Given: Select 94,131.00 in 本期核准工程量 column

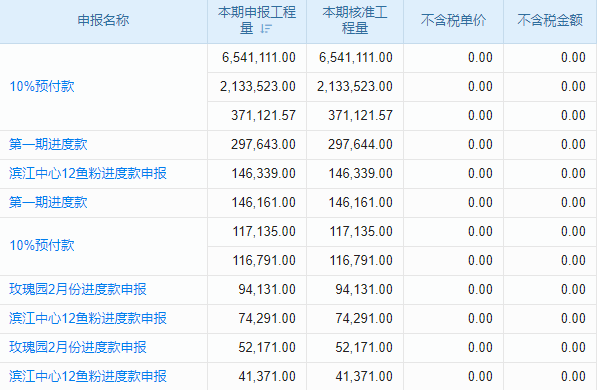Looking at the screenshot, I should click(x=364, y=289).
